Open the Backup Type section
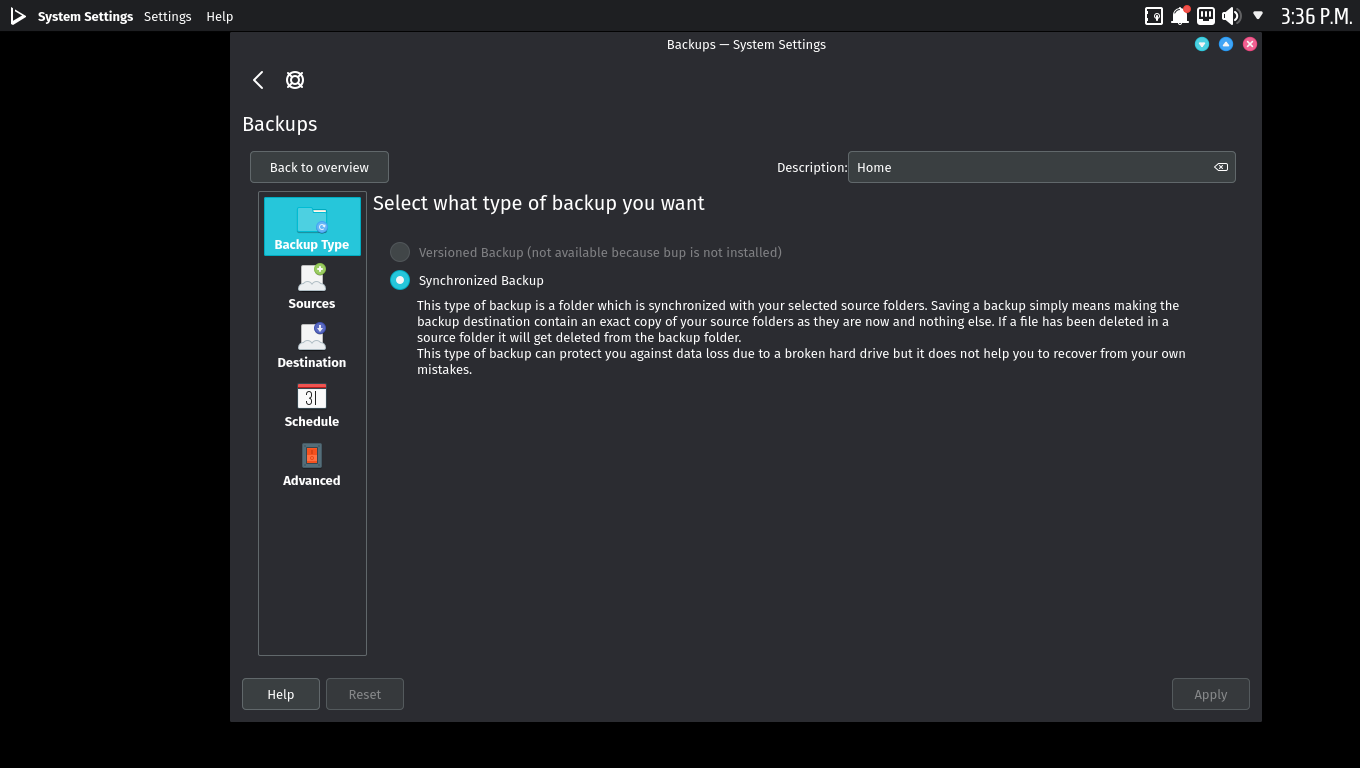Image resolution: width=1360 pixels, height=768 pixels. coord(312,226)
